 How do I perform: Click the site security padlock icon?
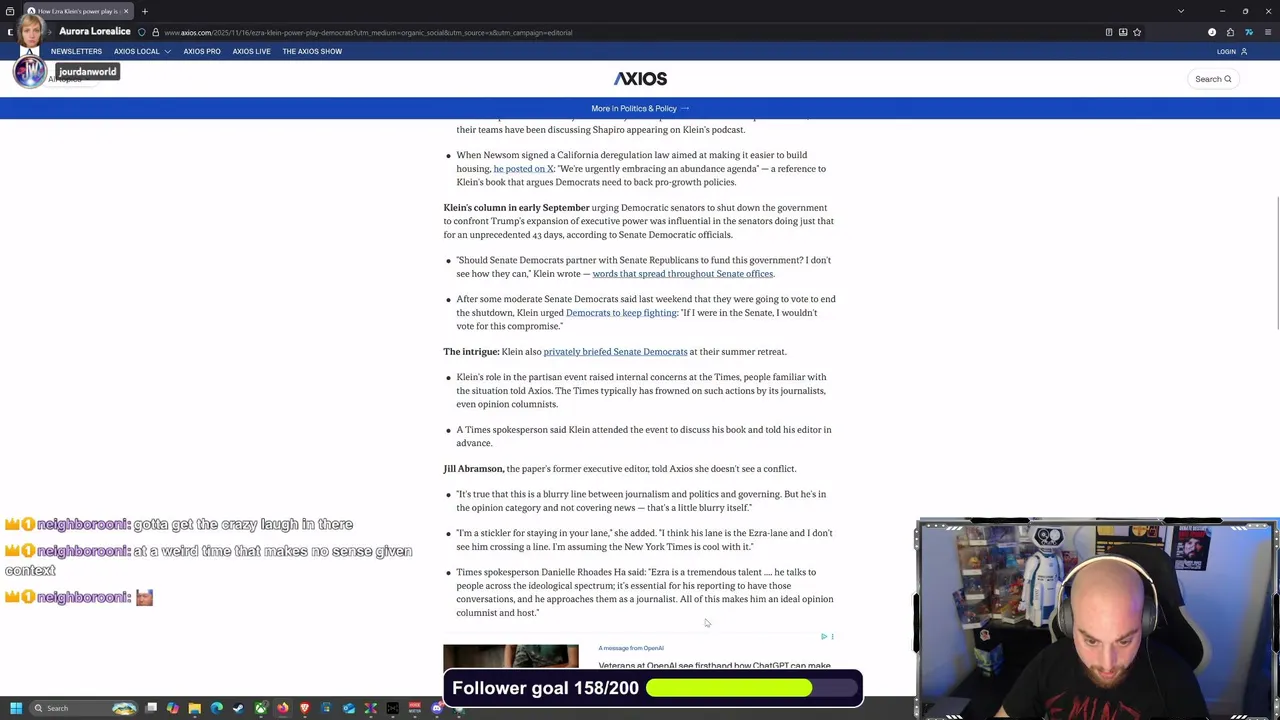[x=155, y=32]
